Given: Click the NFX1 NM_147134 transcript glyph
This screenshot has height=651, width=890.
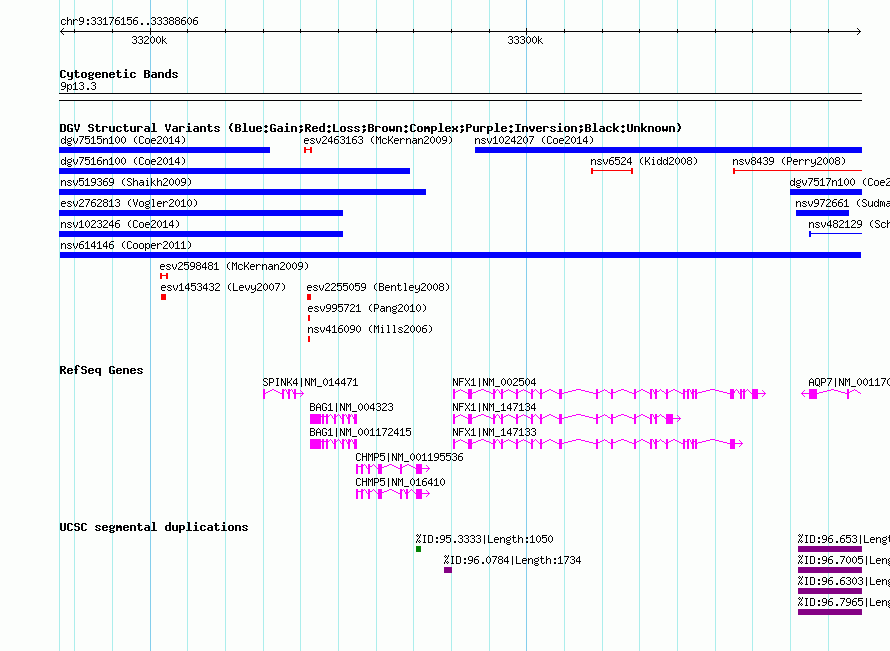Looking at the screenshot, I should coord(567,419).
